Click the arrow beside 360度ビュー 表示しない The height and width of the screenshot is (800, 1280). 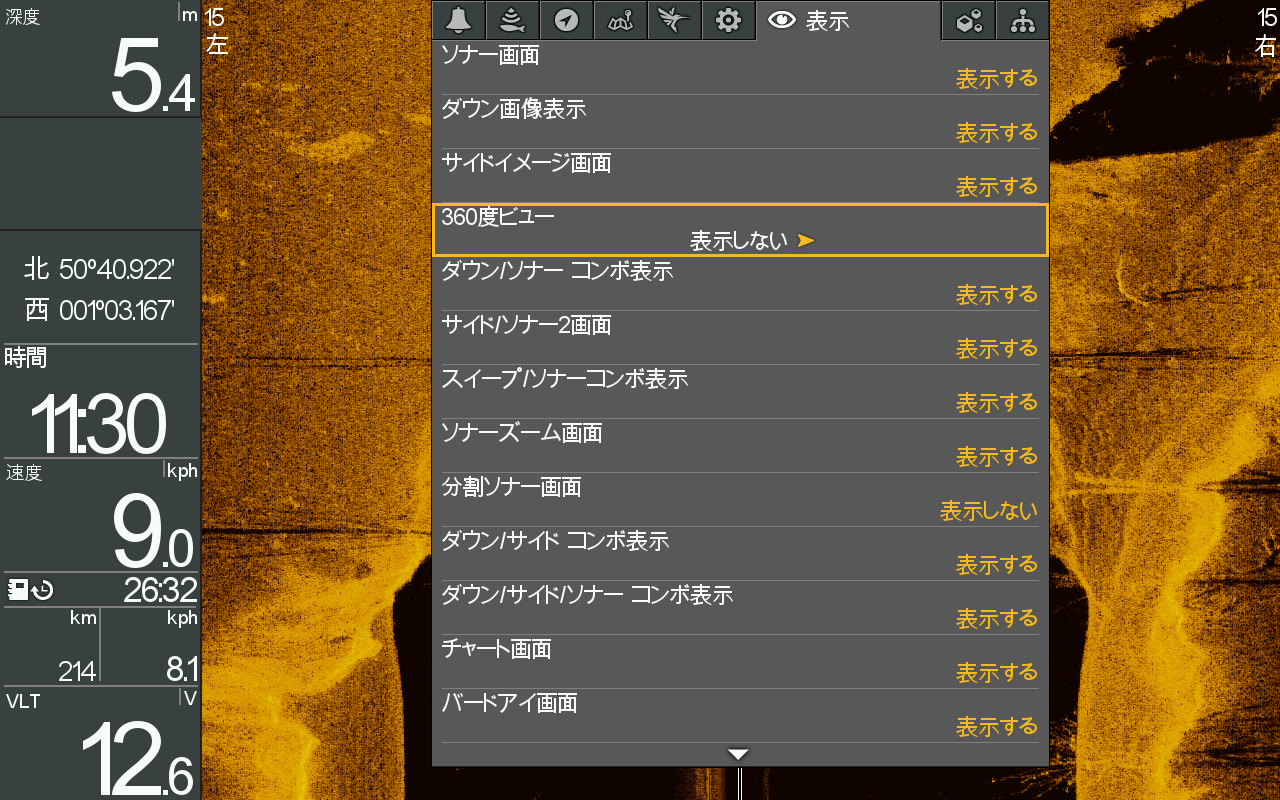click(806, 241)
